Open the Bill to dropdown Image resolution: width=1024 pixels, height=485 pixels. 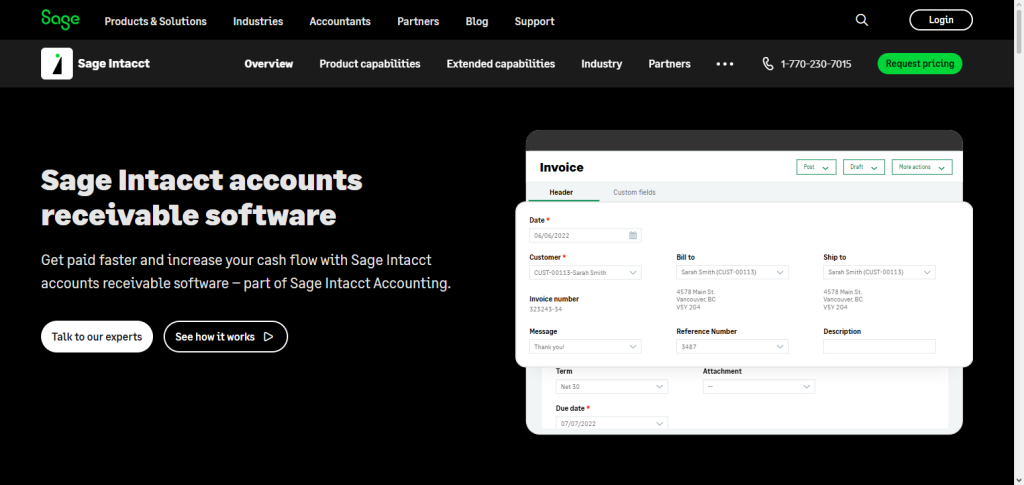coord(732,272)
